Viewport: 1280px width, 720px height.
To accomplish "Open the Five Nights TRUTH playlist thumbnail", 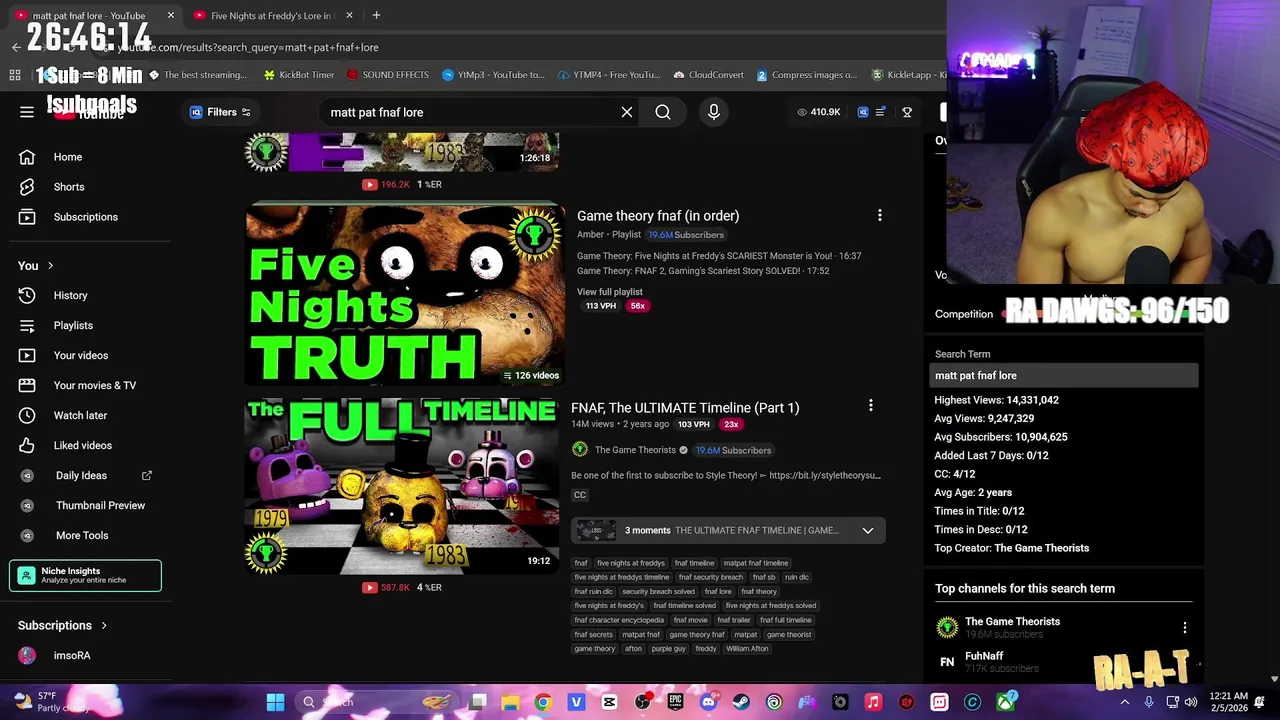I will pos(404,294).
